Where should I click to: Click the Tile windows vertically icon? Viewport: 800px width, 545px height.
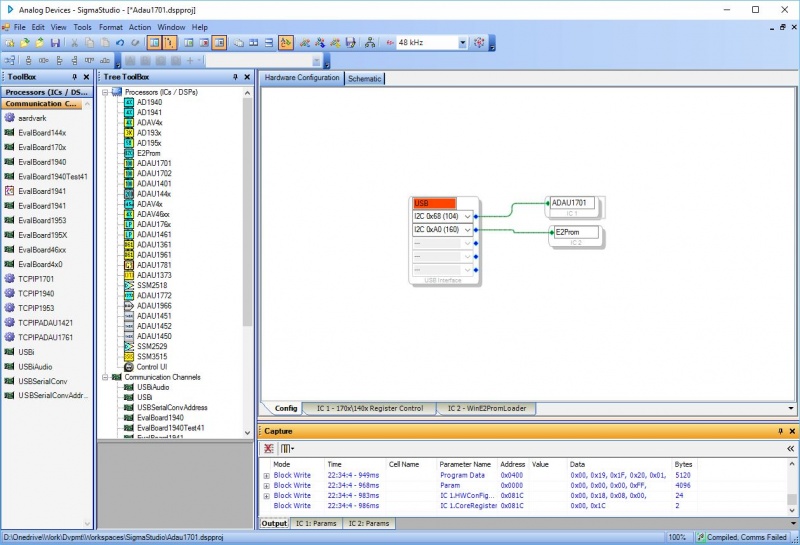(x=254, y=43)
